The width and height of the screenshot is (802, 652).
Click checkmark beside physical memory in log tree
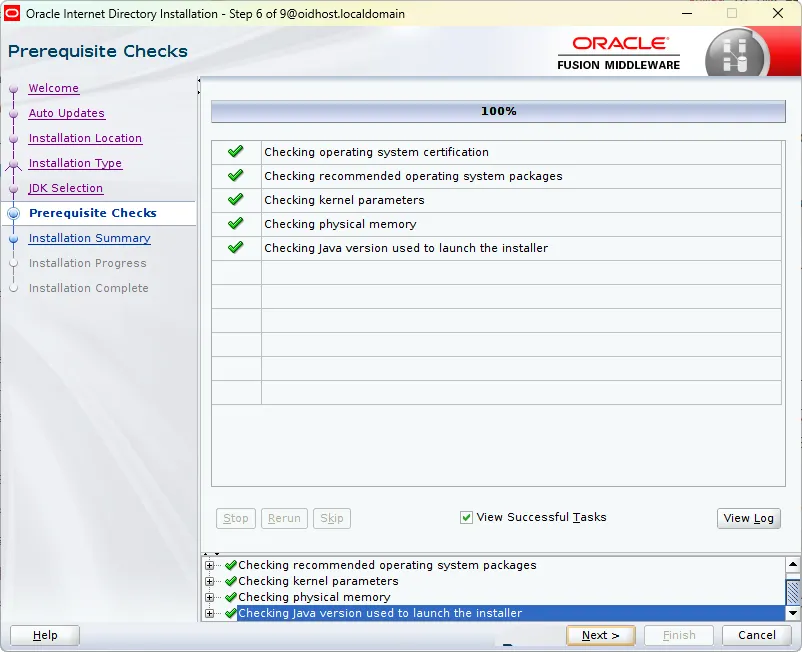[x=231, y=597]
